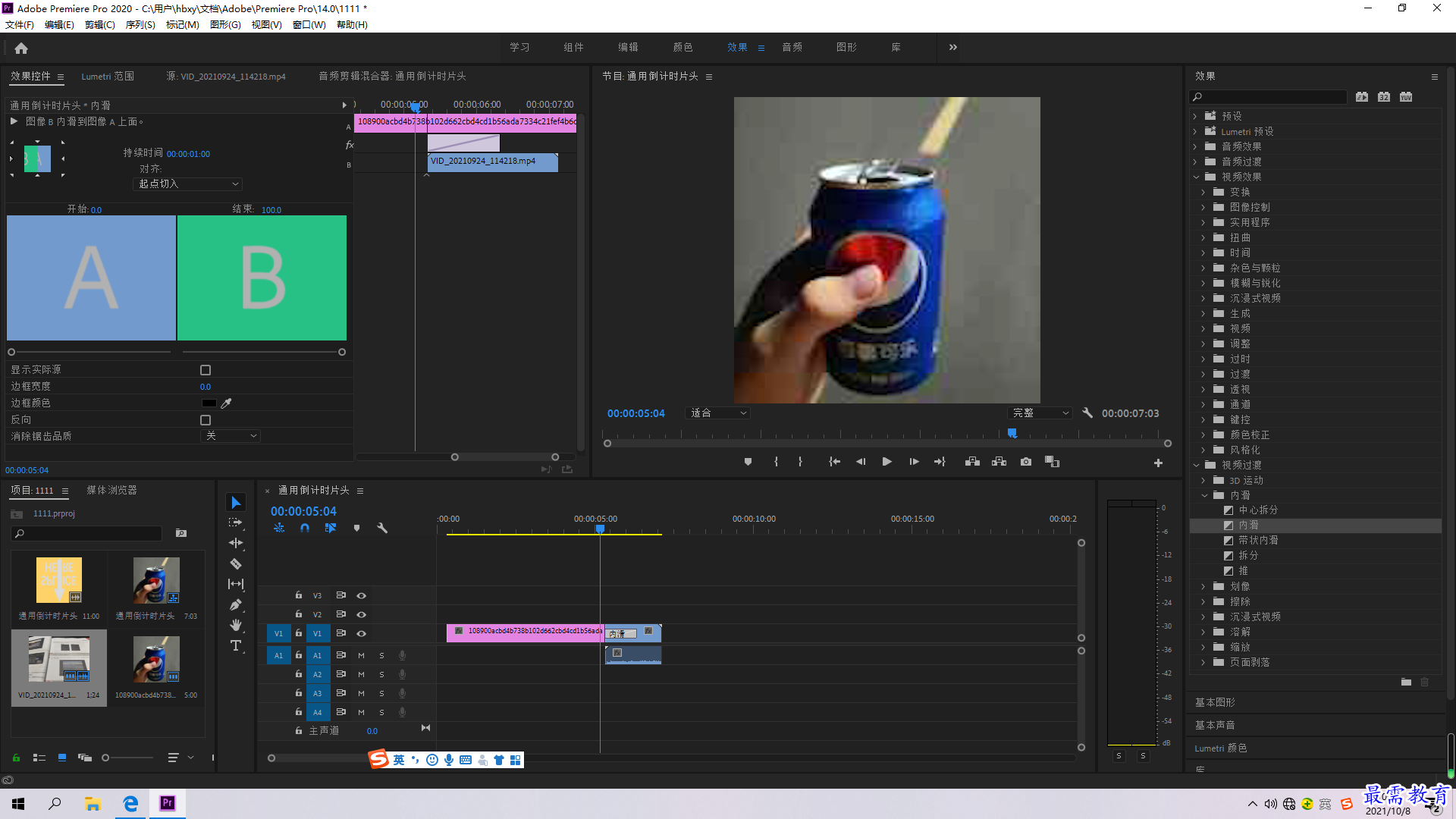Create new custom bin in Effects panel
This screenshot has width=1456, height=819.
[1406, 682]
